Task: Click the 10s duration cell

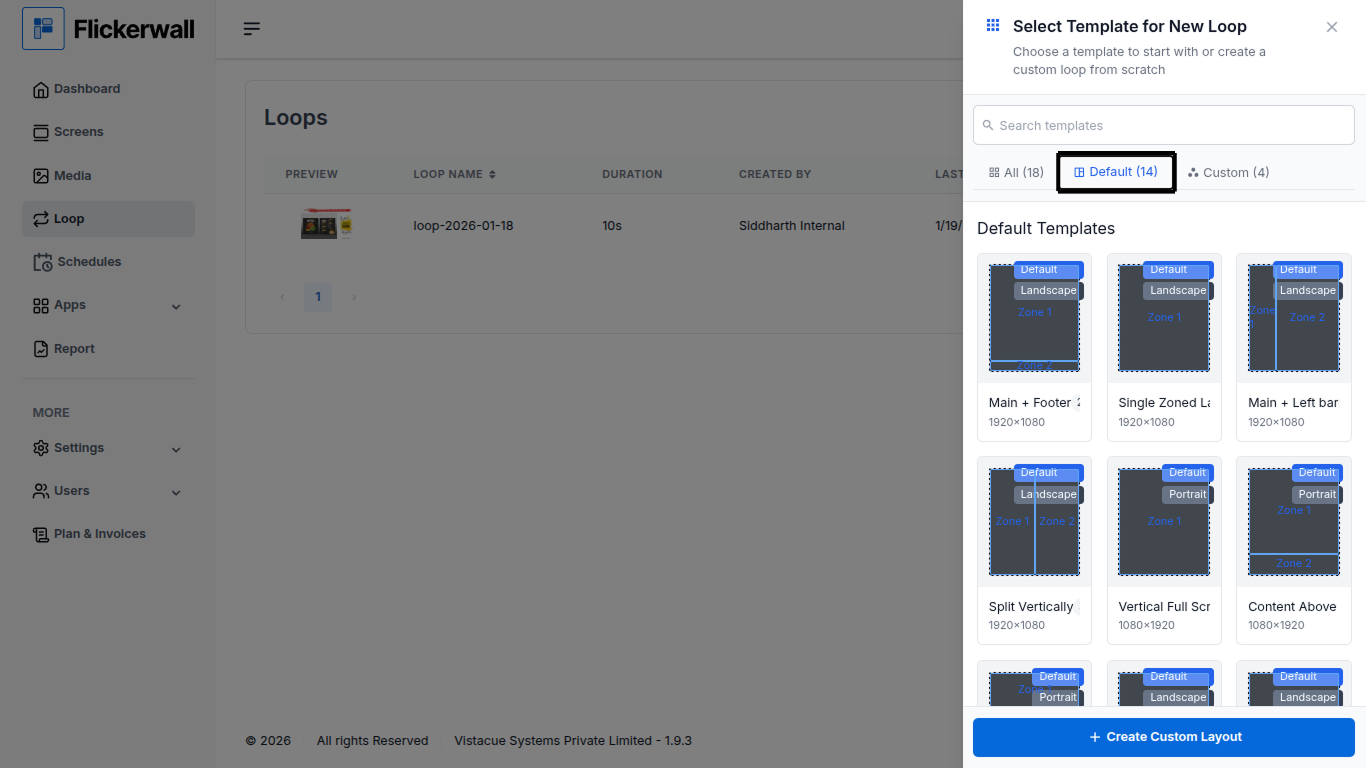Action: click(612, 226)
